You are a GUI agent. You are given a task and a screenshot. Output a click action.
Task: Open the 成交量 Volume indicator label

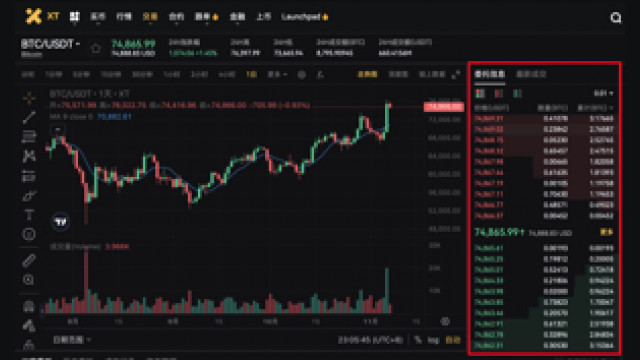click(x=75, y=247)
